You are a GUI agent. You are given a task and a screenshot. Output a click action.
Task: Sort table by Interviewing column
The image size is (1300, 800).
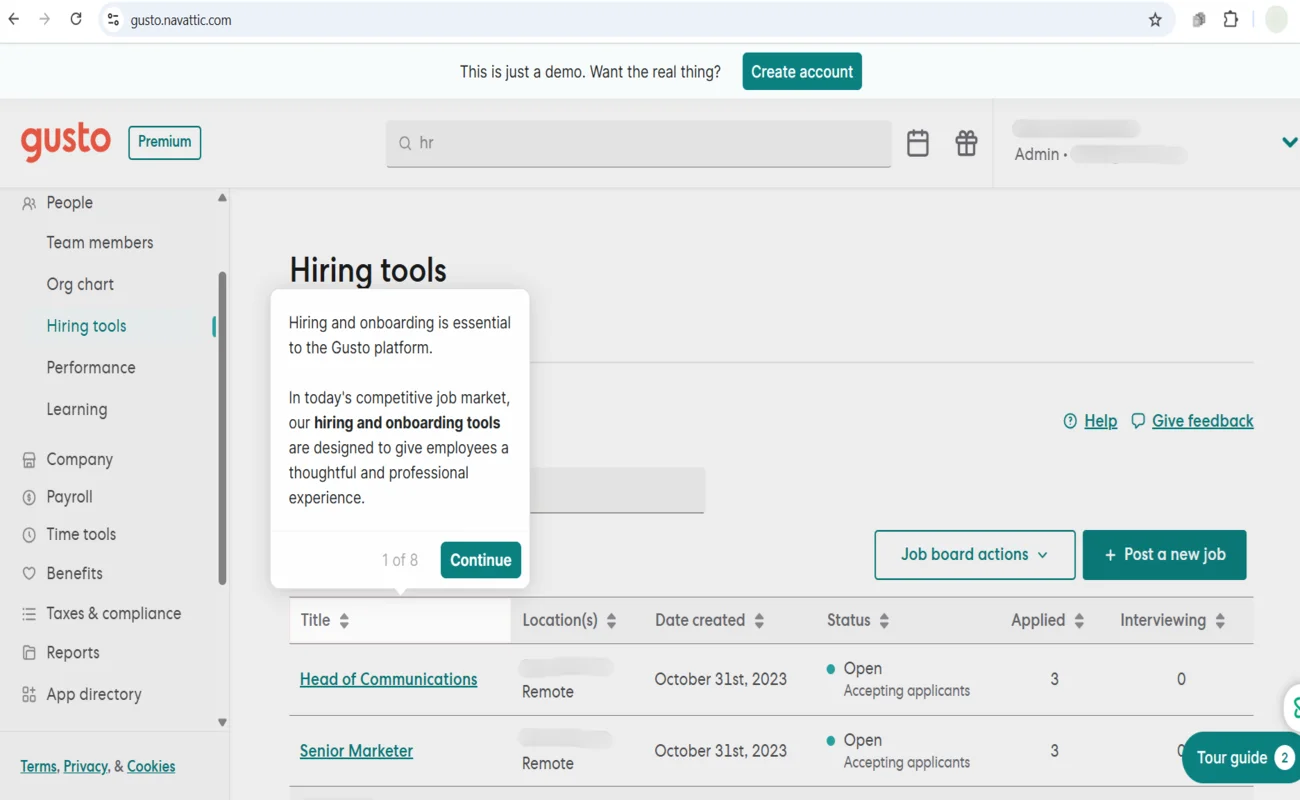pos(1220,621)
